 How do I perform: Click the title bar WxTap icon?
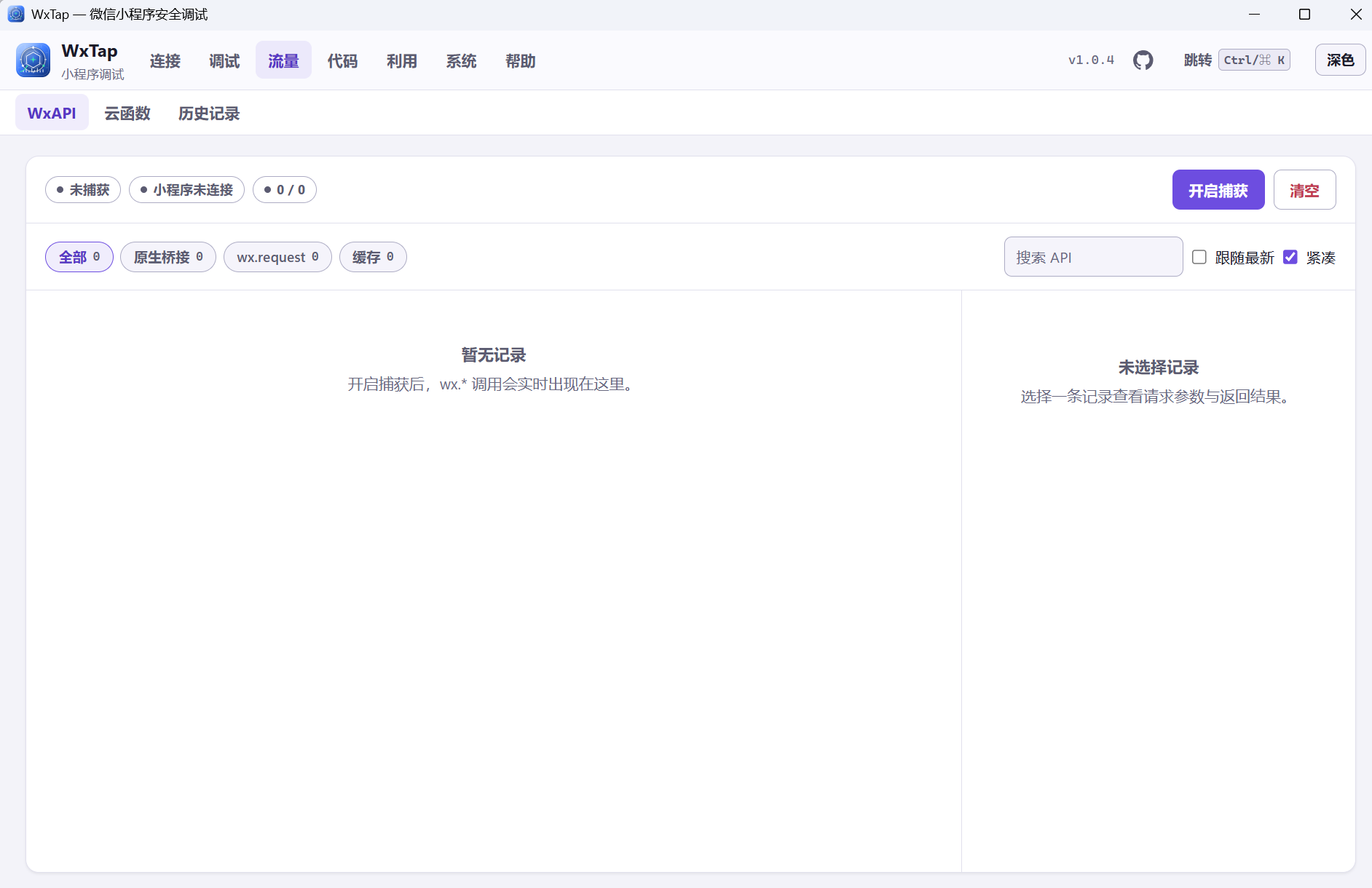(16, 14)
